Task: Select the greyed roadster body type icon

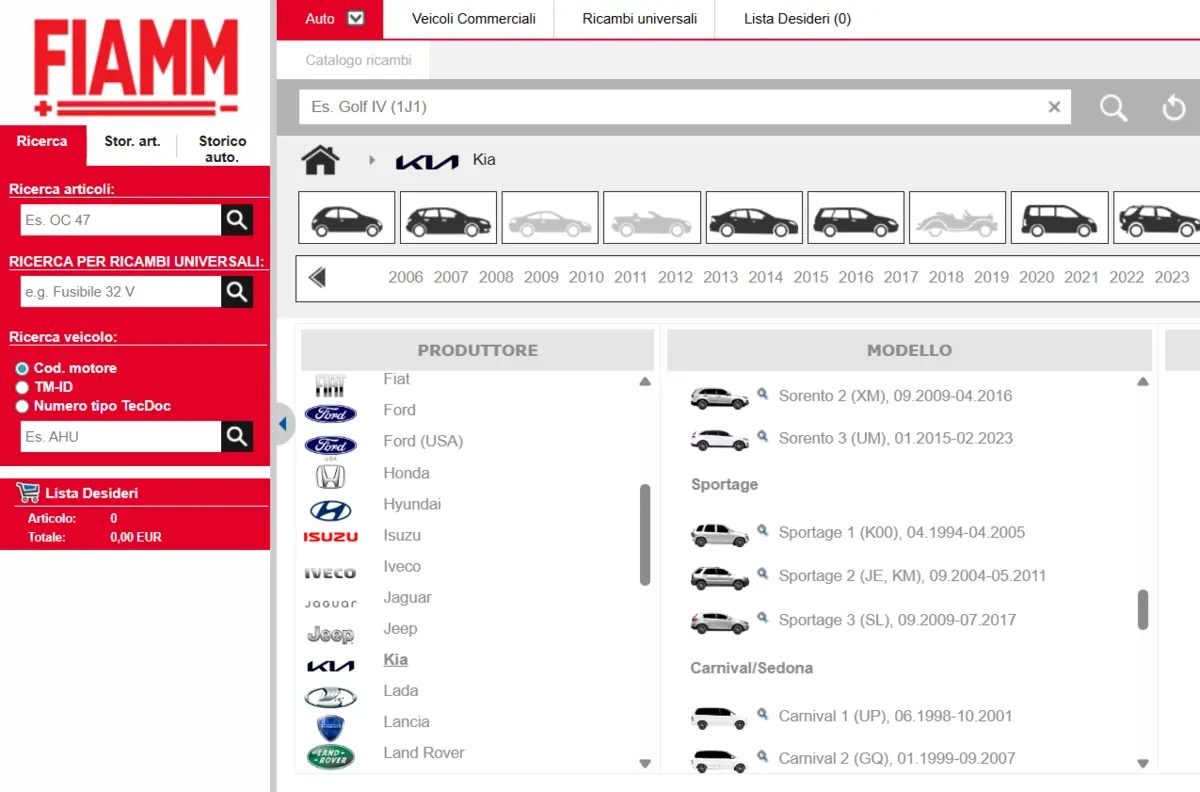Action: 958,218
